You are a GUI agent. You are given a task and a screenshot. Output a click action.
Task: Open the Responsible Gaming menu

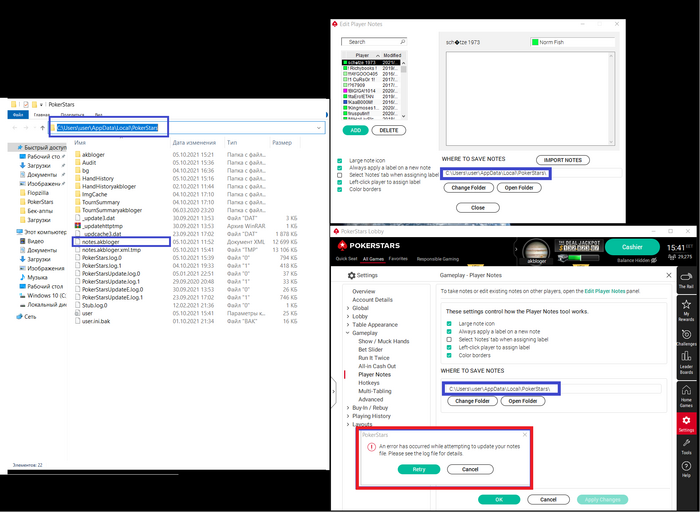click(438, 259)
